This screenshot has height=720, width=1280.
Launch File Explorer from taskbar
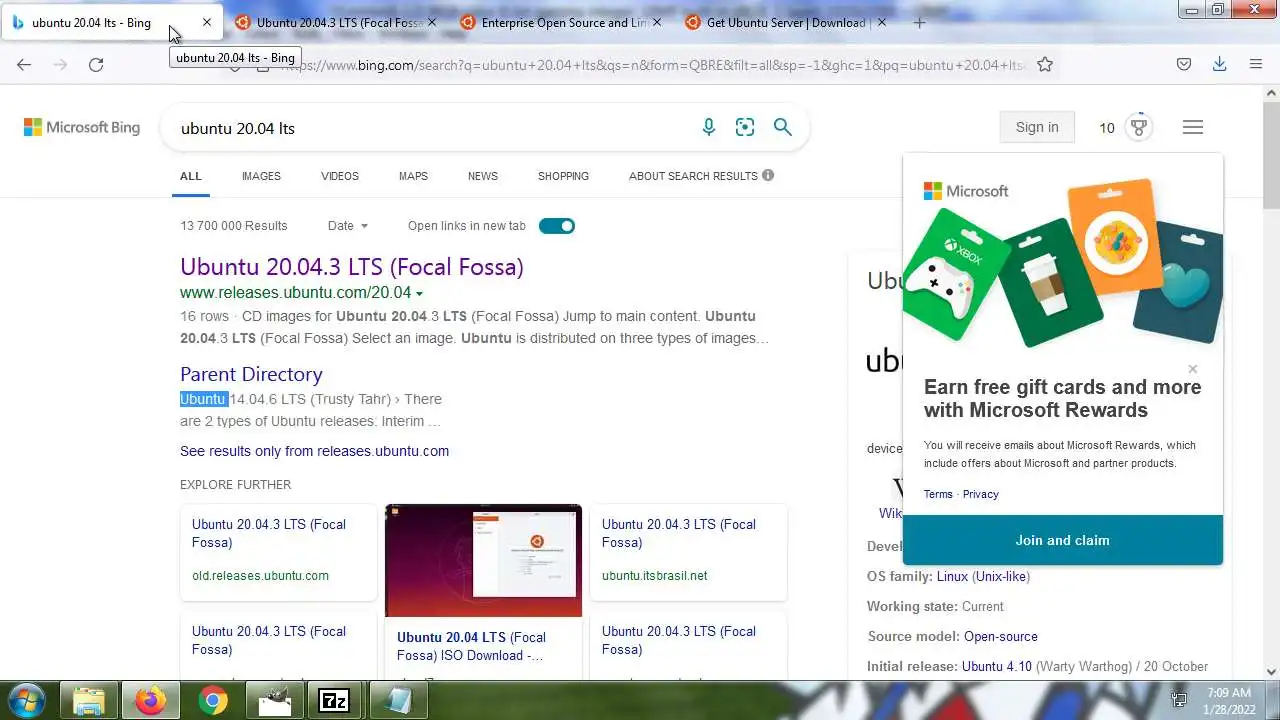point(88,701)
